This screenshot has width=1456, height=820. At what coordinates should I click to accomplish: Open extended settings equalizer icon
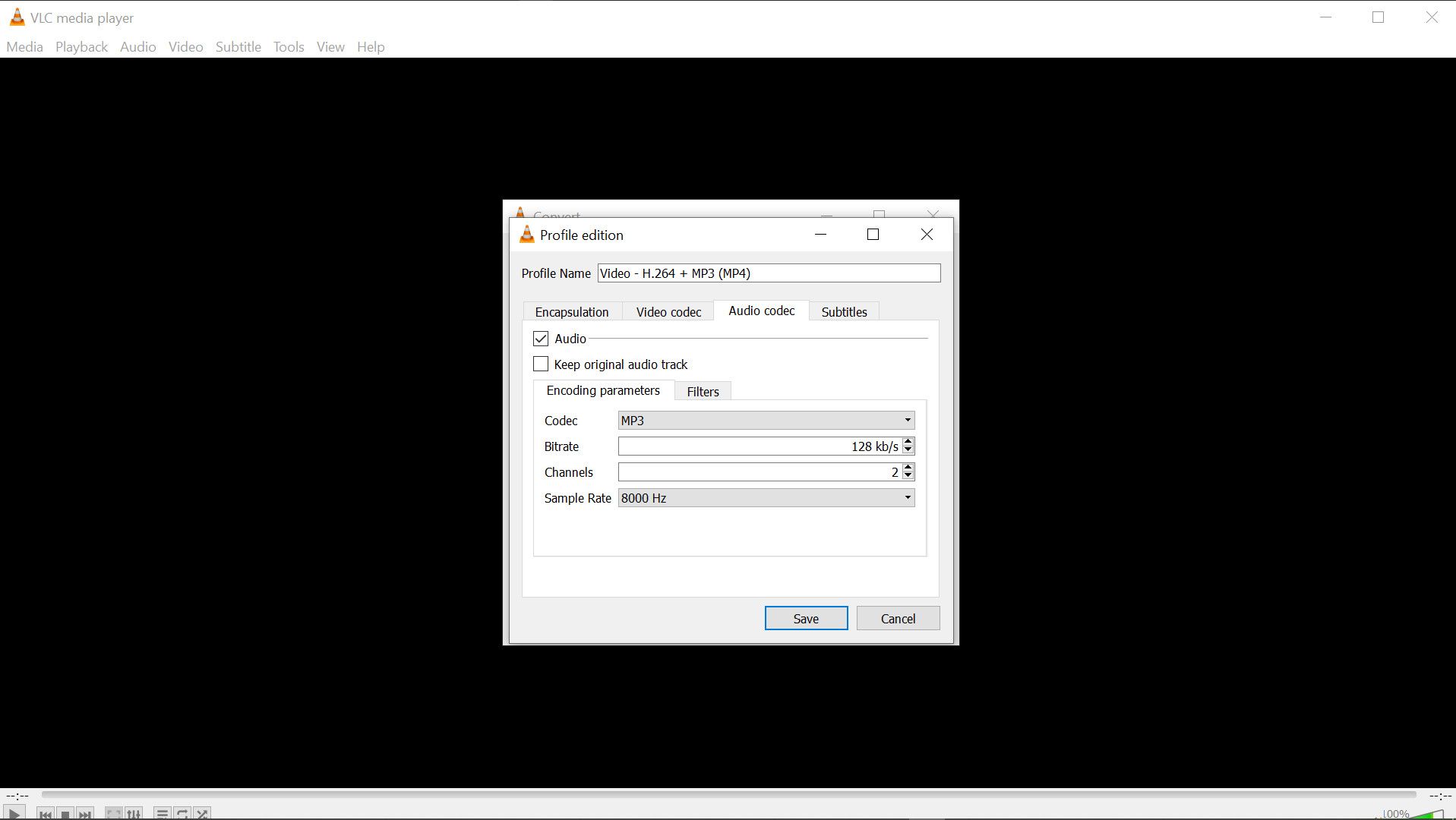[134, 813]
